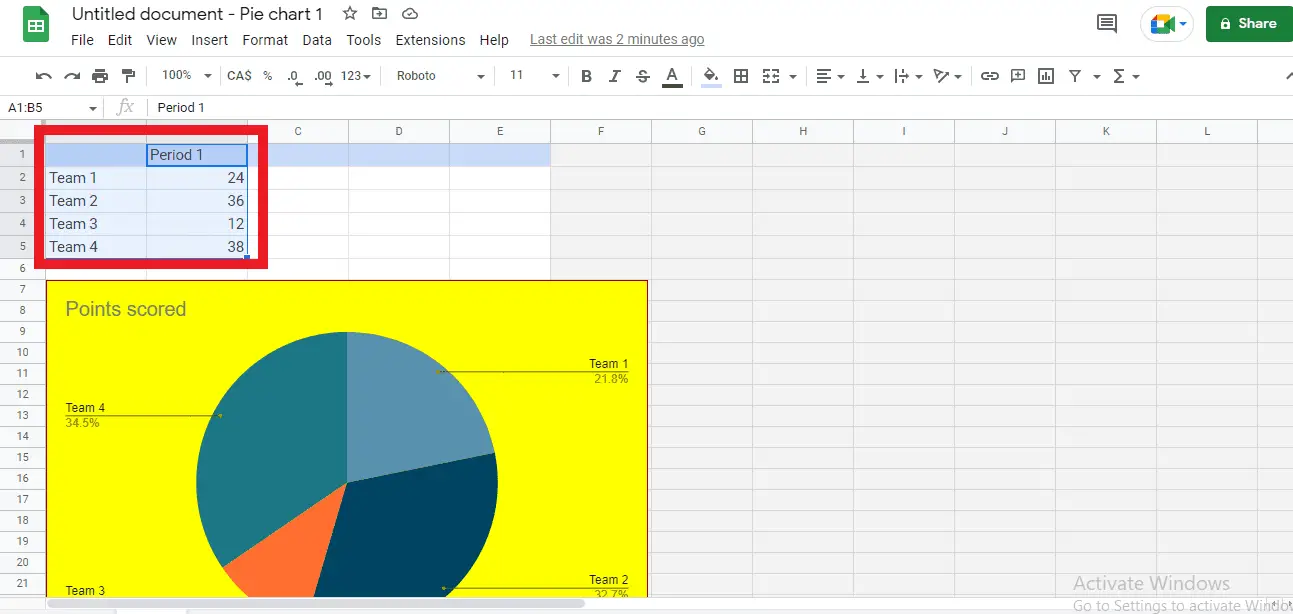This screenshot has height=614, width=1293.
Task: Toggle bold formatting
Action: 586,76
